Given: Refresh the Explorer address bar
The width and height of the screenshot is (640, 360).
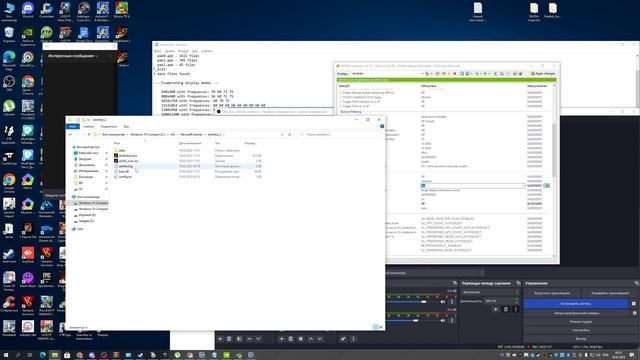Looking at the screenshot, I should pos(289,134).
